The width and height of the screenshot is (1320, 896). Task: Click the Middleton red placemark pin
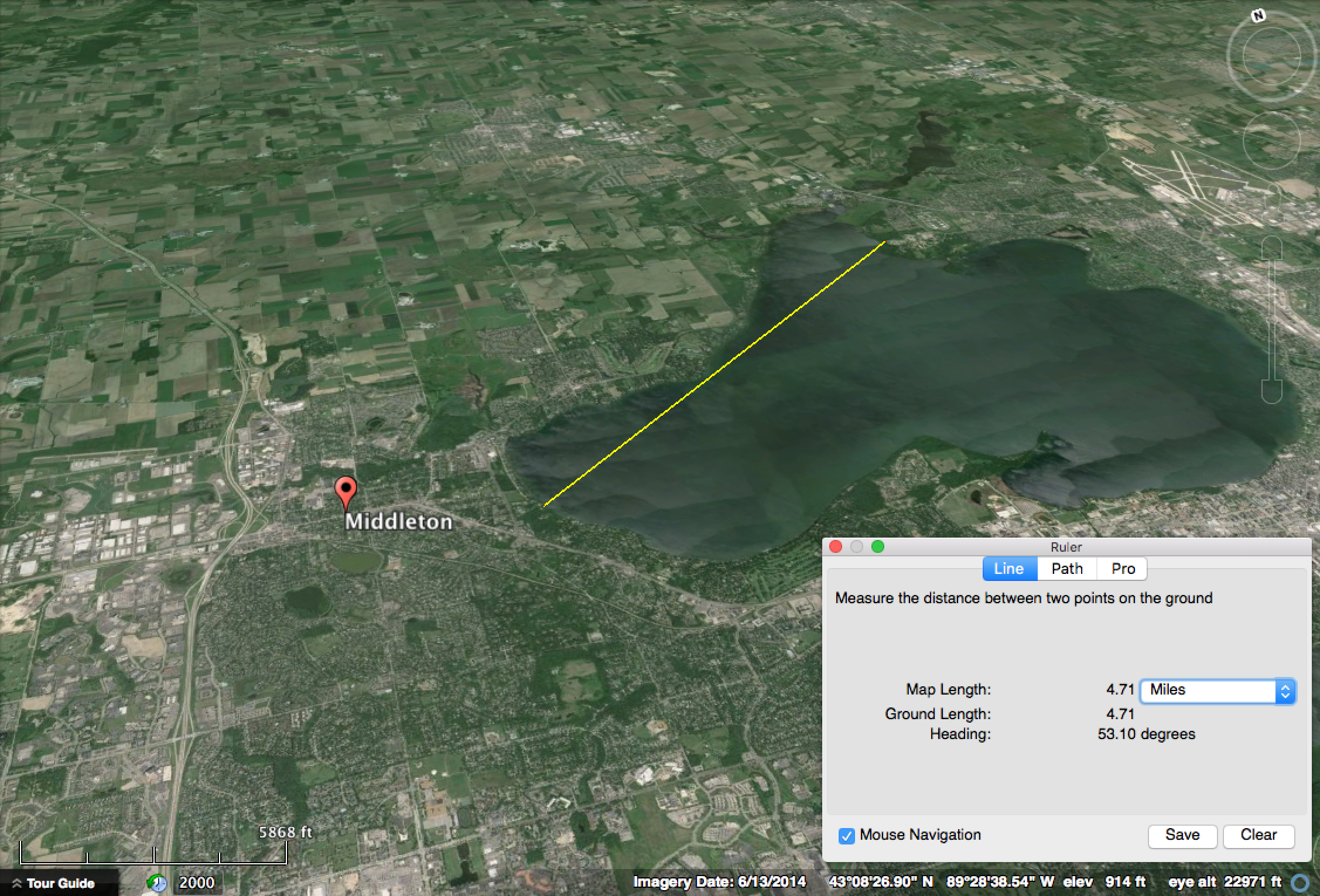point(346,492)
